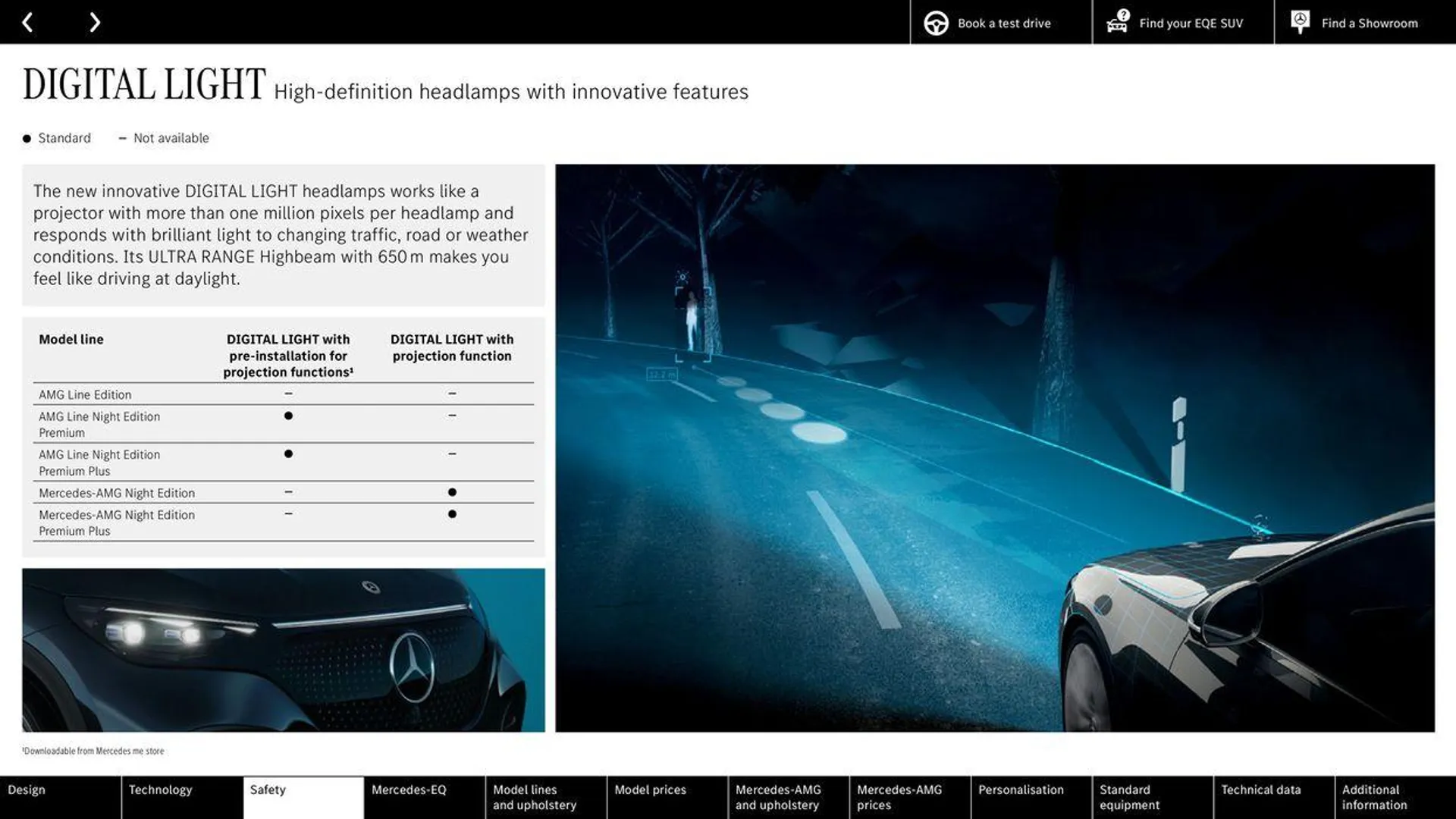Click the night road projection image

pyautogui.click(x=995, y=448)
